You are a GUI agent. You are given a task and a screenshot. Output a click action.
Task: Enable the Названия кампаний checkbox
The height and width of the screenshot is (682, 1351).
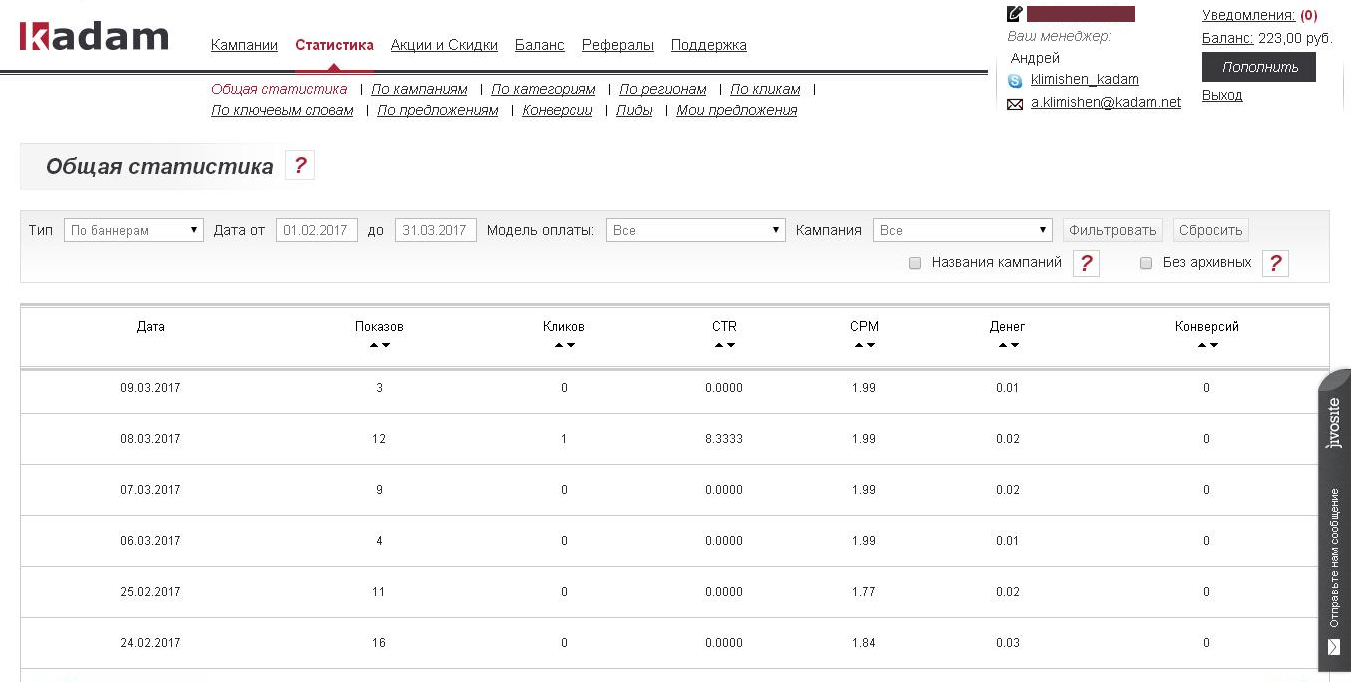point(914,263)
